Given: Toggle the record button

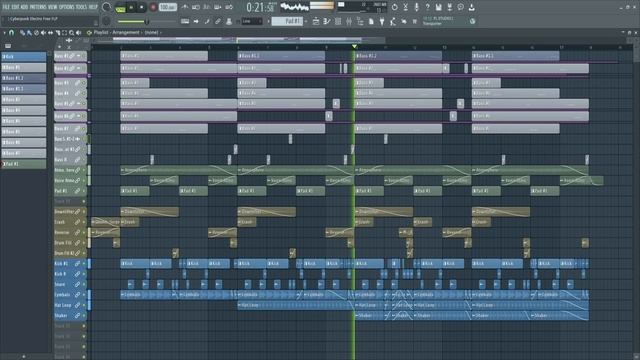Looking at the screenshot, I should point(153,7).
